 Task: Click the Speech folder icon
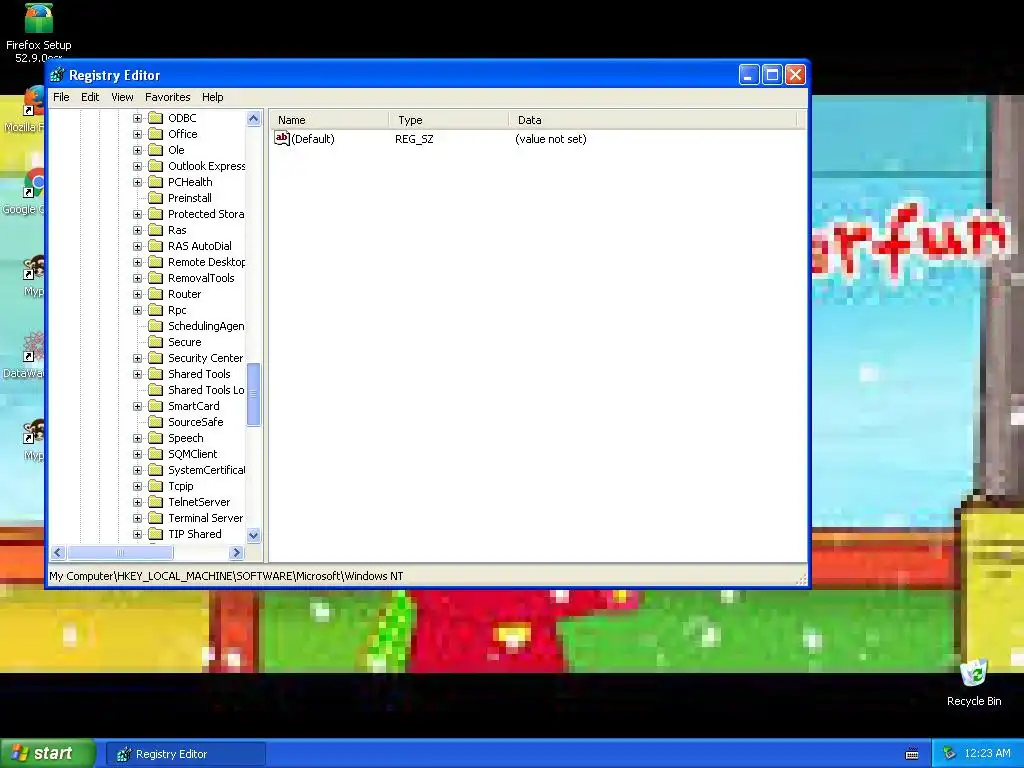coord(155,438)
